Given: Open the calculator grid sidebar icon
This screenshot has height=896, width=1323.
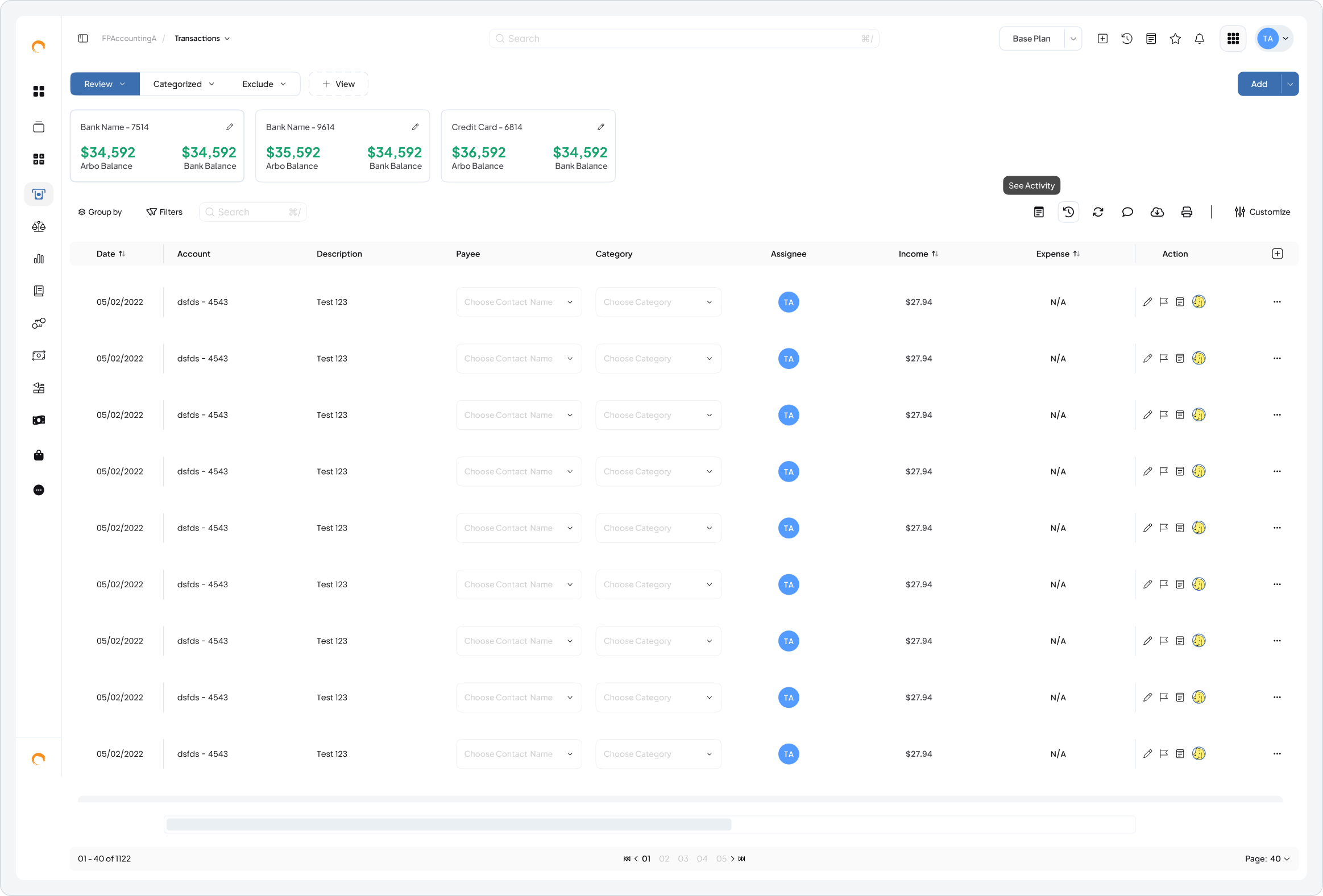Looking at the screenshot, I should 39,159.
